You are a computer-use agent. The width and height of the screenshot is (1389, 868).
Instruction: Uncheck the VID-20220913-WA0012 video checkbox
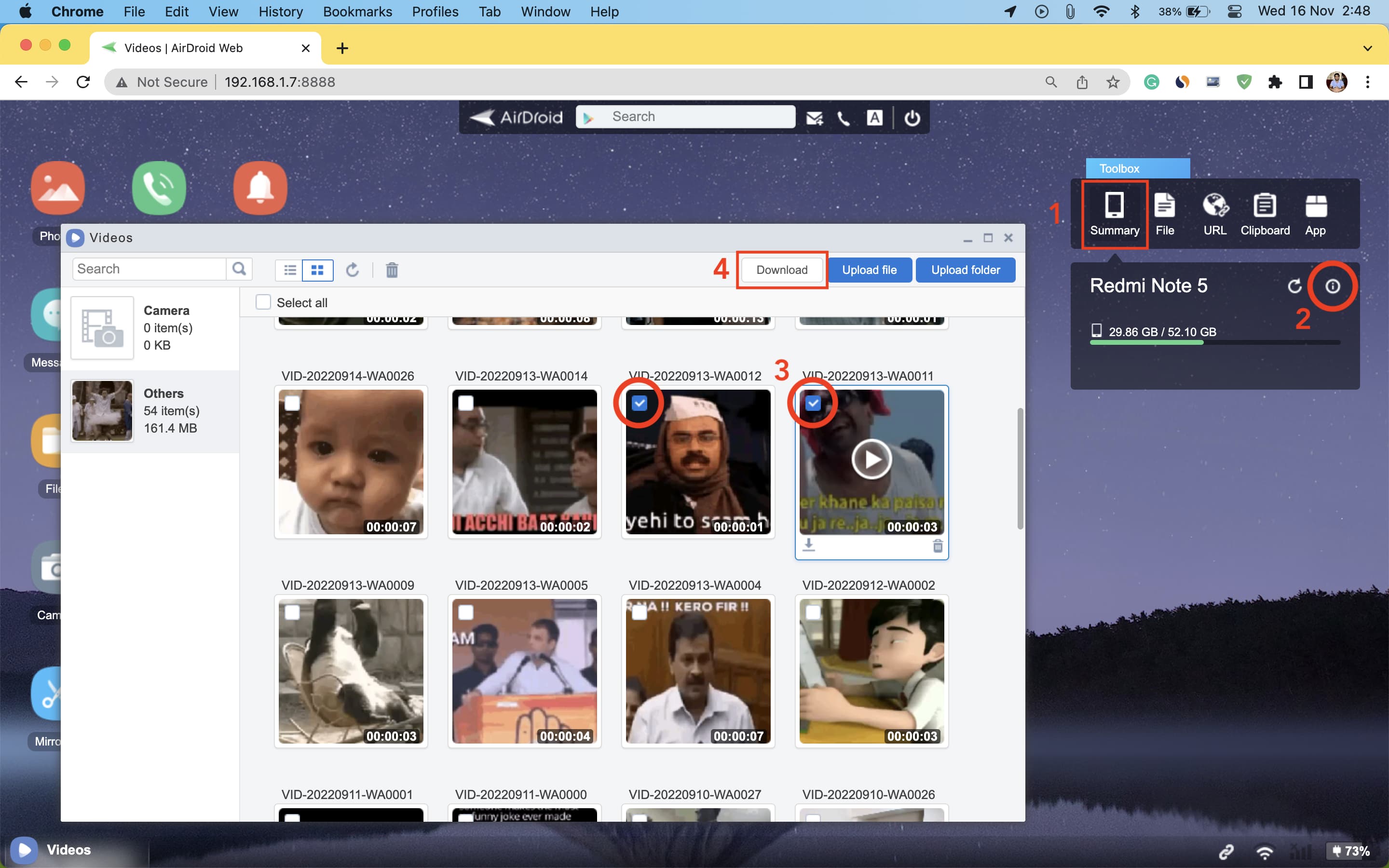click(x=640, y=403)
